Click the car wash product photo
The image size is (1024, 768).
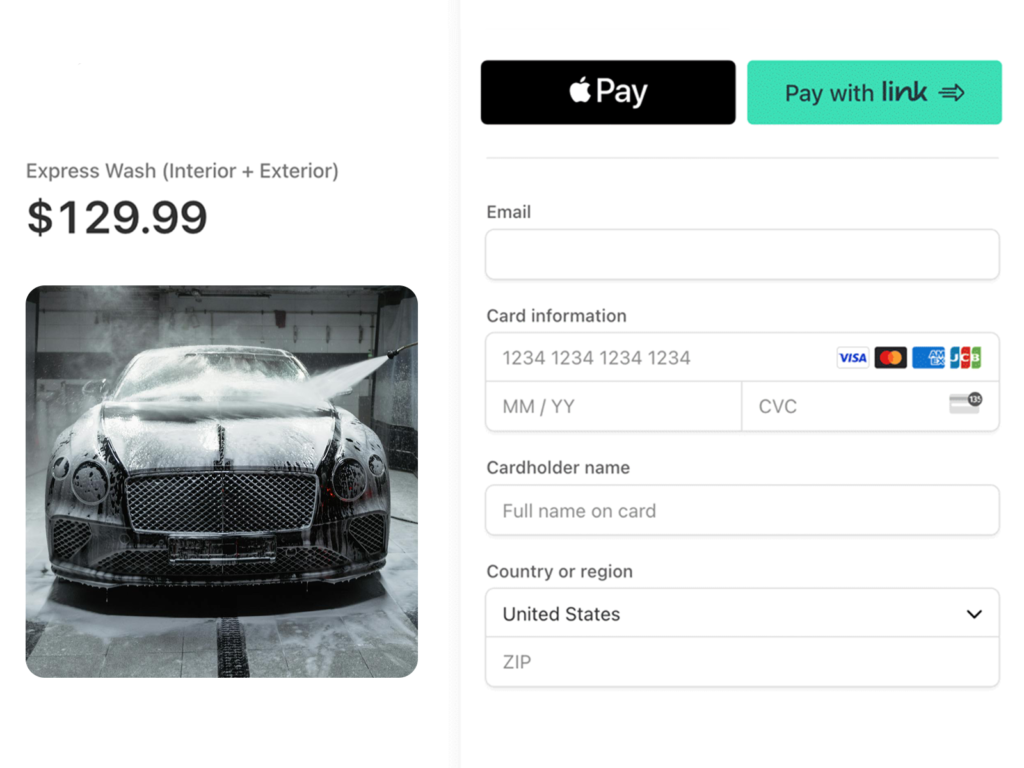(222, 481)
